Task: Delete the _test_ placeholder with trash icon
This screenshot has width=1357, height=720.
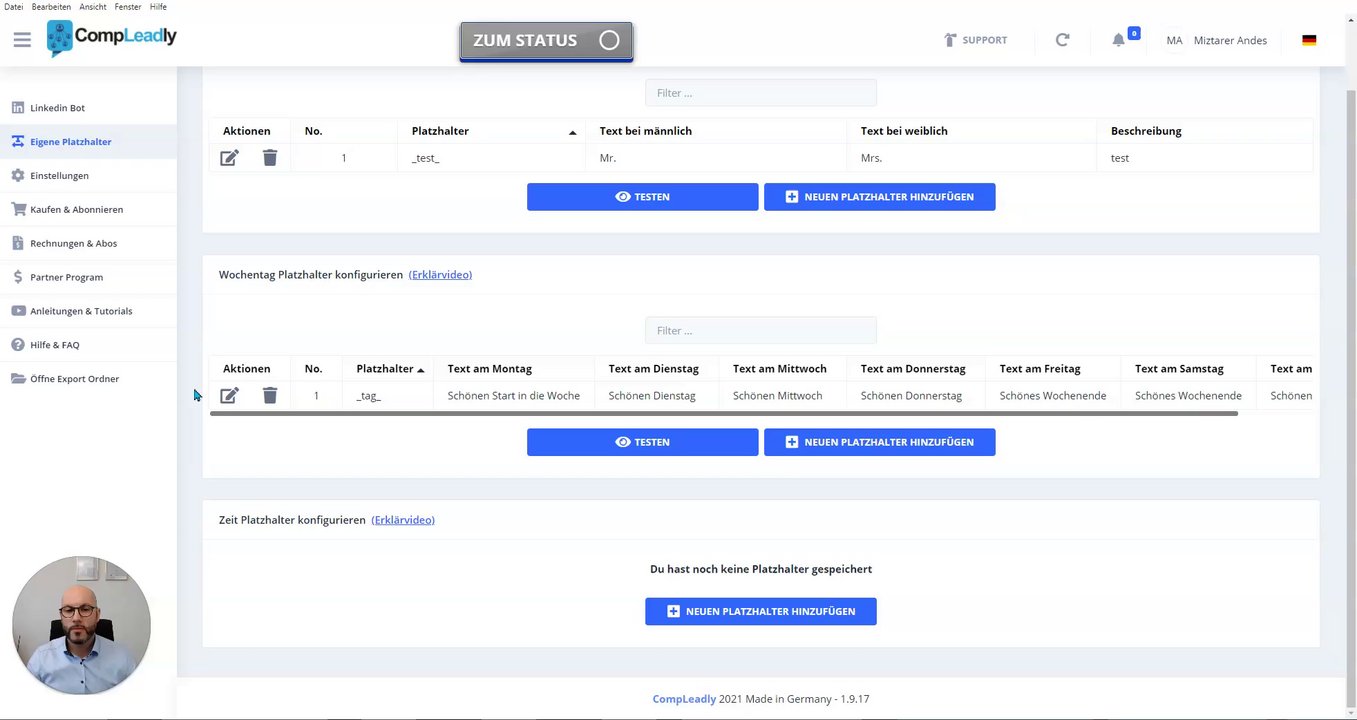Action: click(x=270, y=158)
